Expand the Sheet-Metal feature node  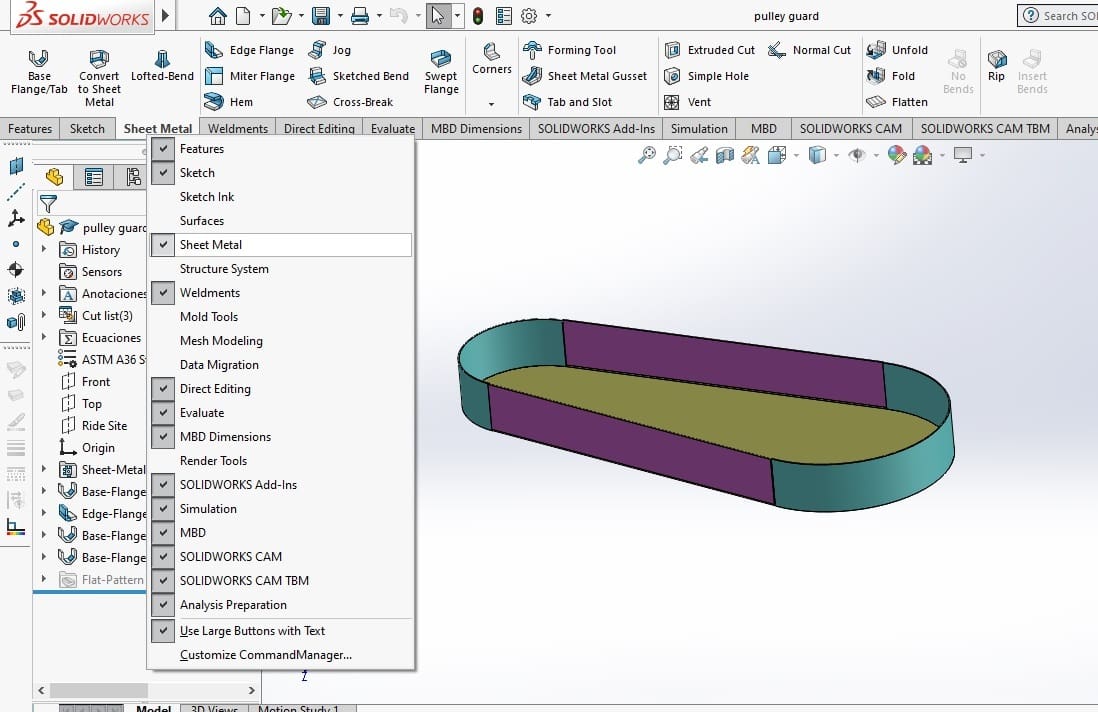click(44, 470)
